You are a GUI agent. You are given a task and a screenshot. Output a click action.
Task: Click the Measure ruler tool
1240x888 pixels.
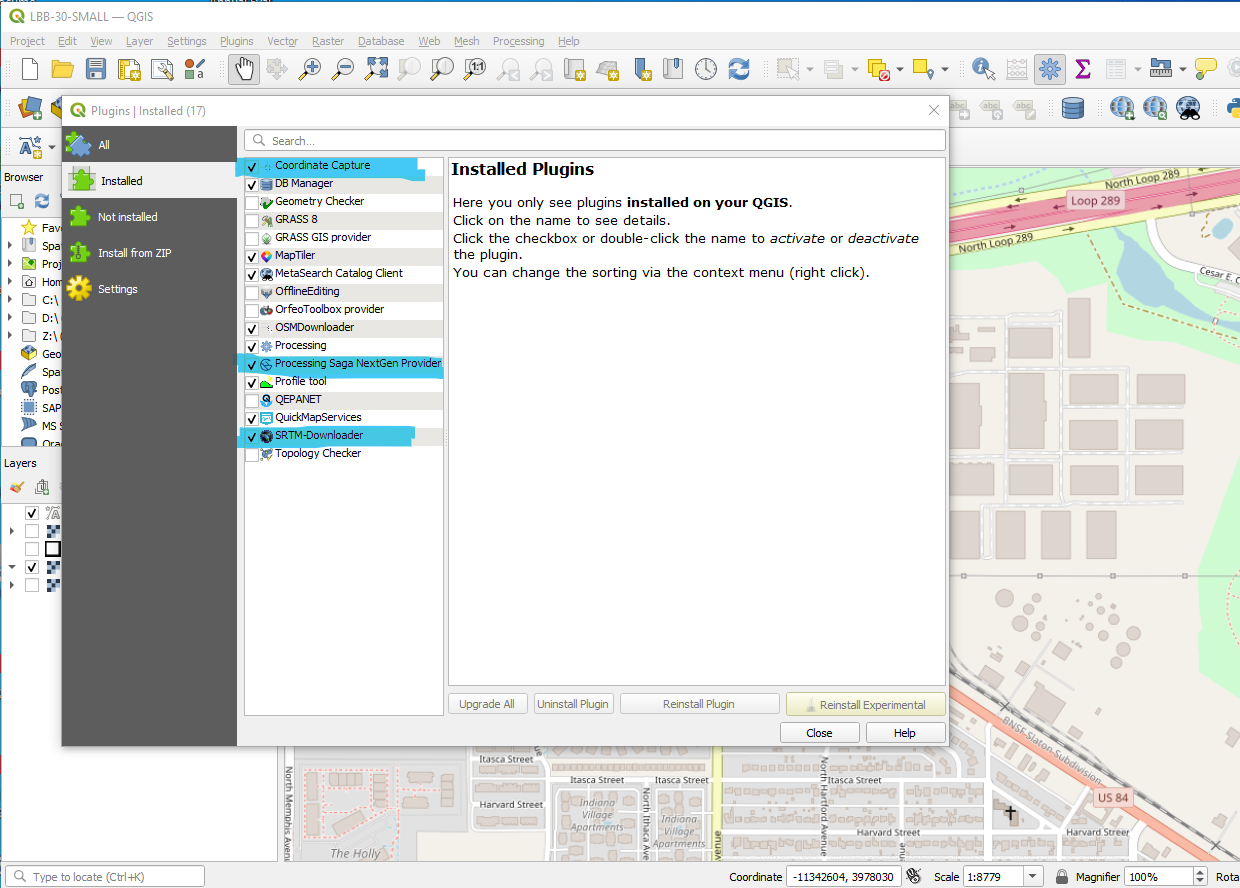point(1161,69)
